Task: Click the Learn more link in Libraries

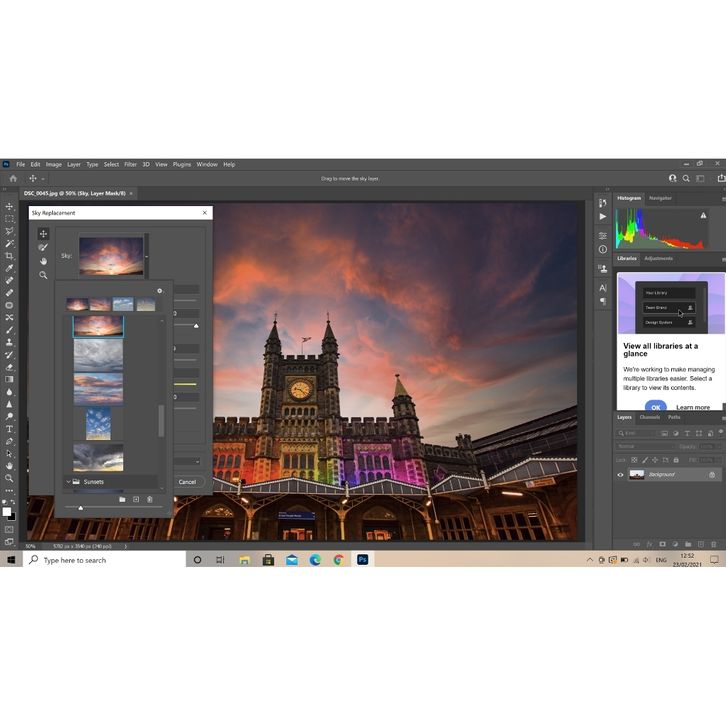Action: 692,407
